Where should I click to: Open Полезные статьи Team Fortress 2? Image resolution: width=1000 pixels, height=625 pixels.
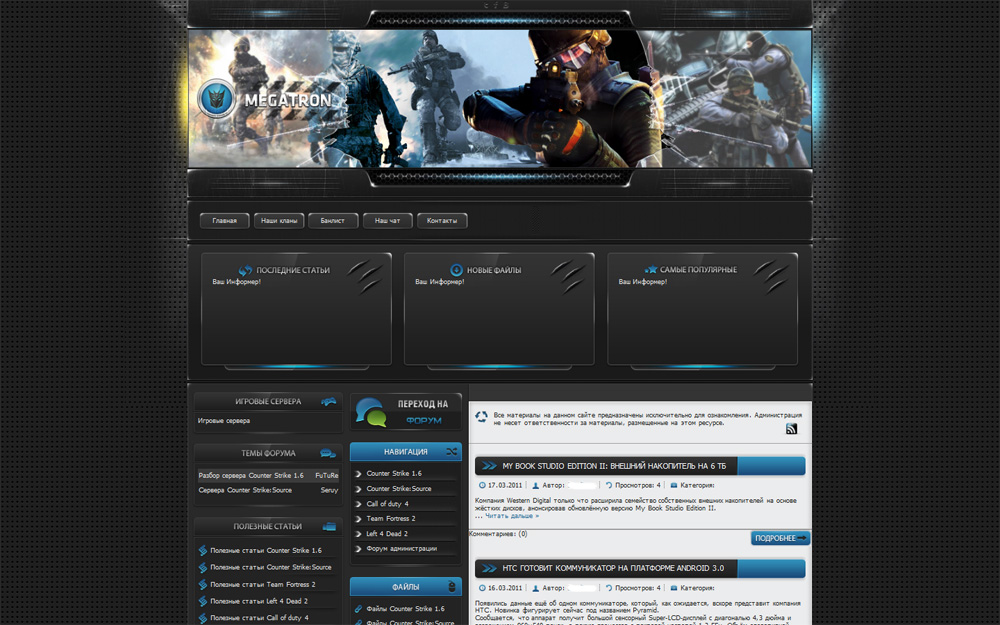pyautogui.click(x=263, y=584)
